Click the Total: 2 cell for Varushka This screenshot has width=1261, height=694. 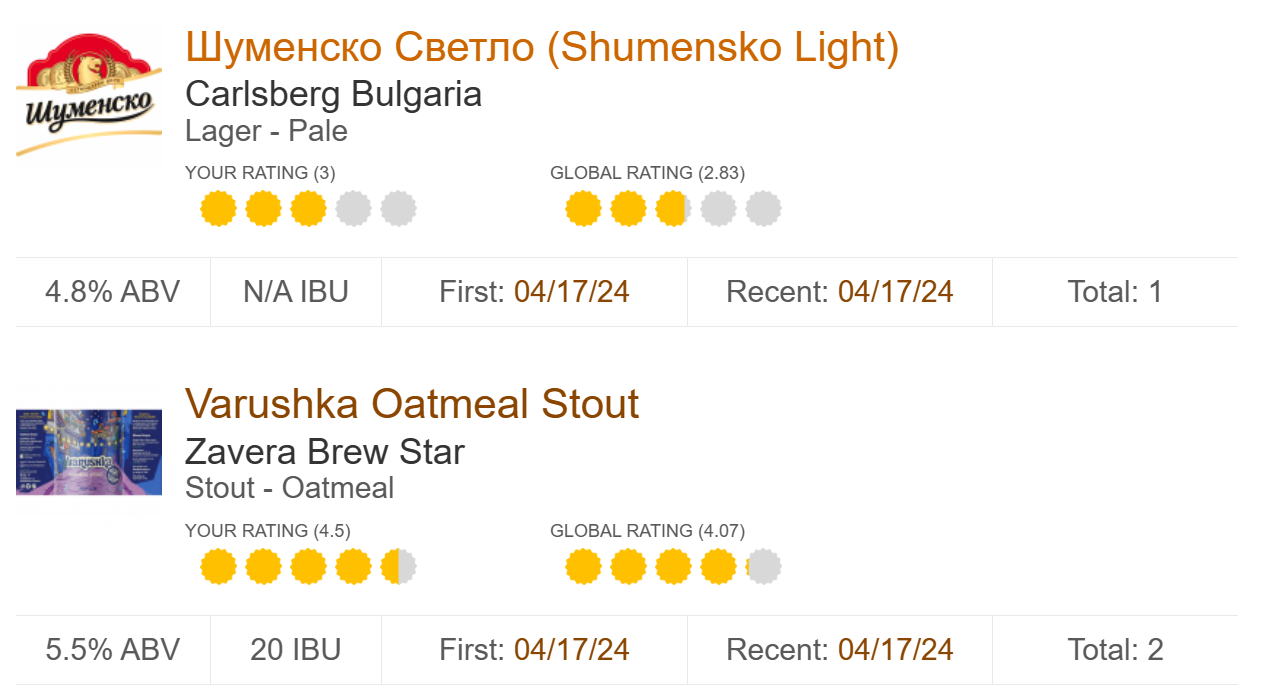click(1115, 650)
